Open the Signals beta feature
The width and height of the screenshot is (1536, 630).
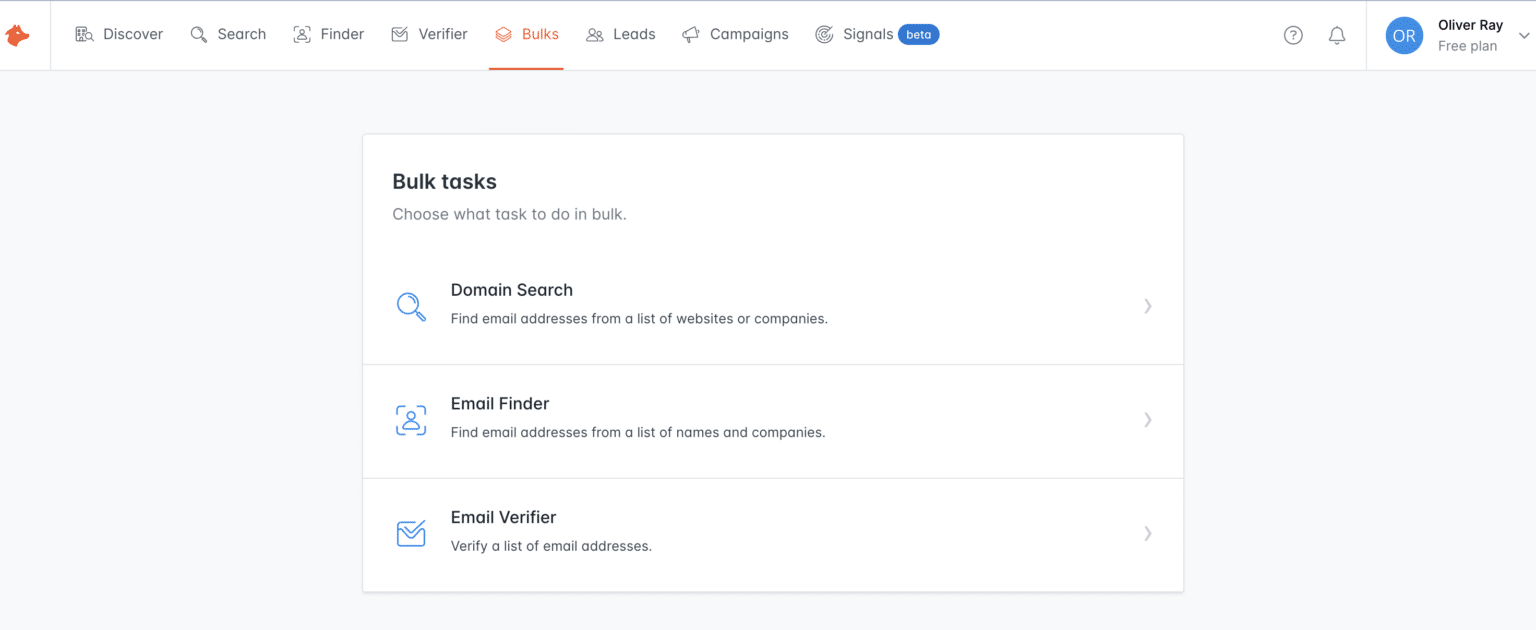(867, 33)
